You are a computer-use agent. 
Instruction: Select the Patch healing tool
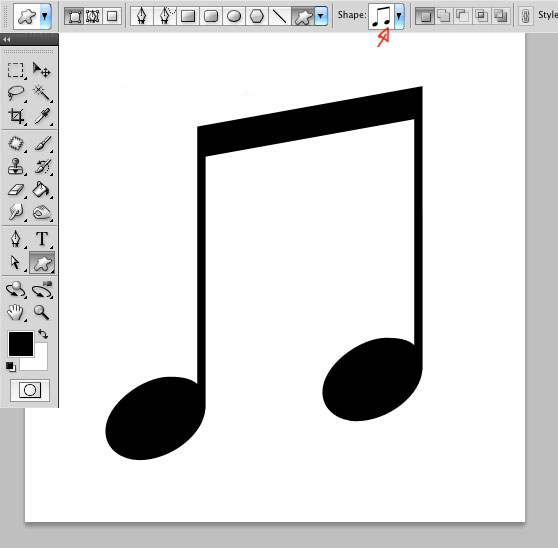click(16, 144)
